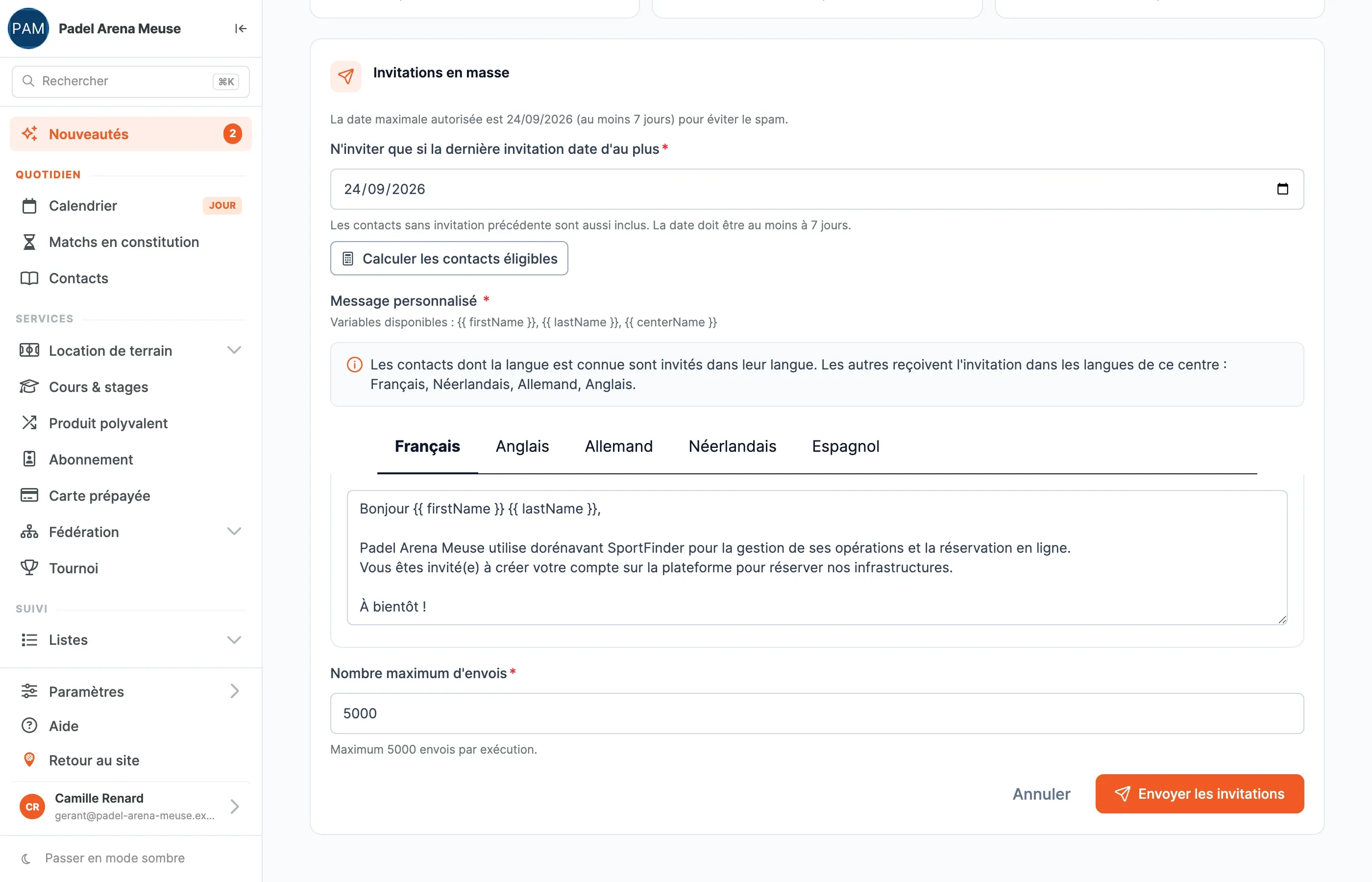This screenshot has height=882, width=1372.
Task: Focus the Rechercher search field
Action: coord(130,81)
